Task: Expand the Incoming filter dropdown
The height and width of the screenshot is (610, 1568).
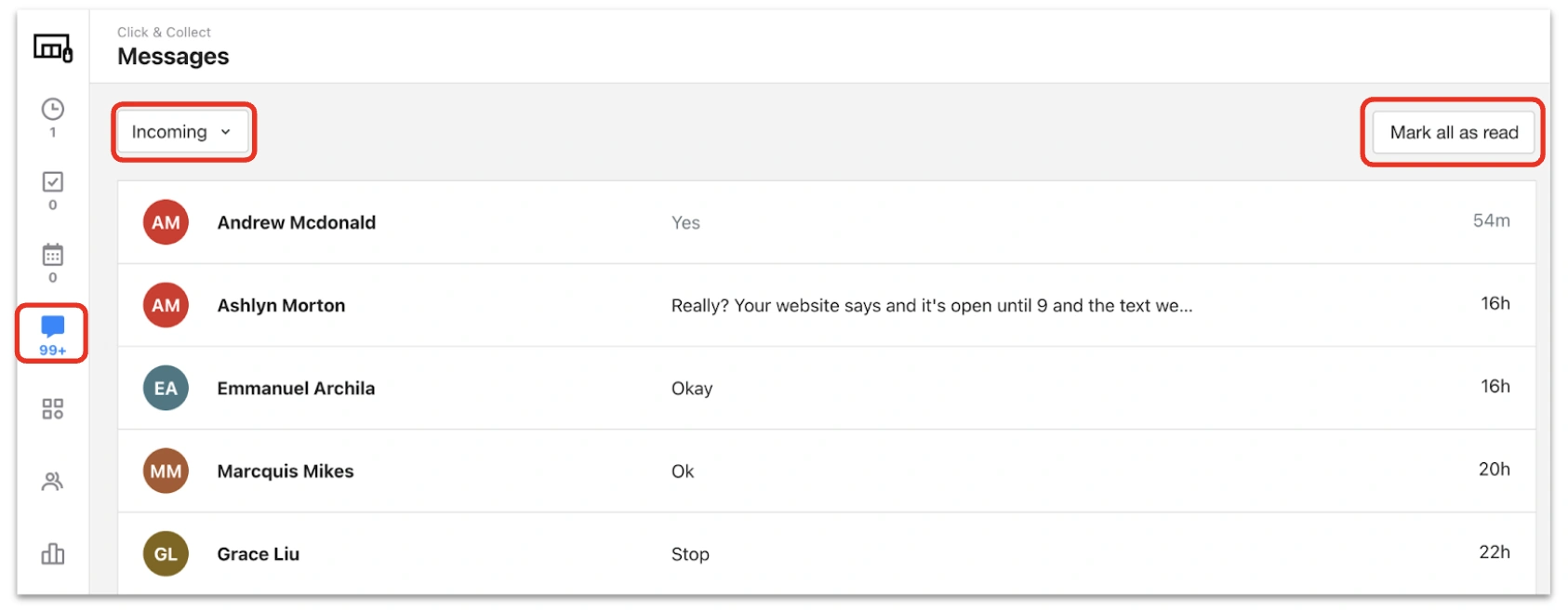Action: pos(183,132)
